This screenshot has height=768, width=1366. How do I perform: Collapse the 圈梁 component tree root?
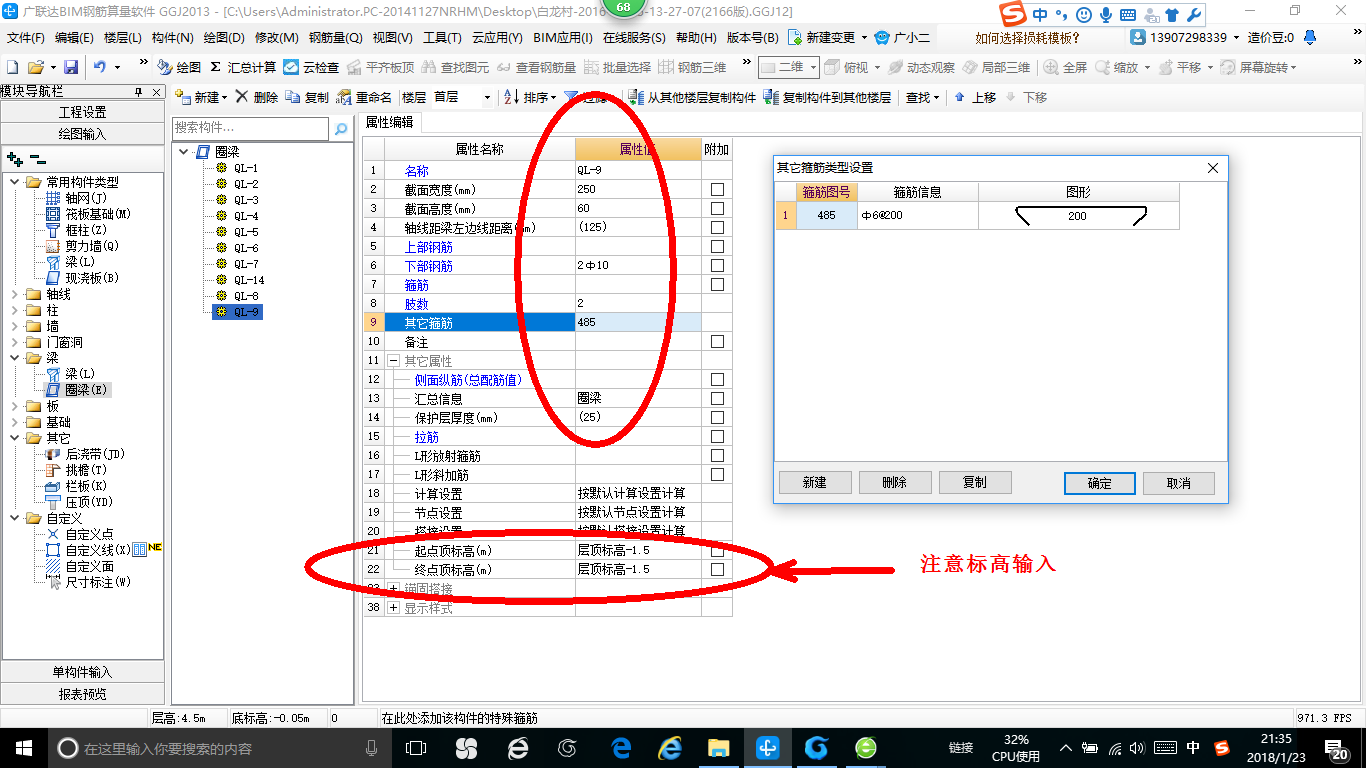(184, 152)
